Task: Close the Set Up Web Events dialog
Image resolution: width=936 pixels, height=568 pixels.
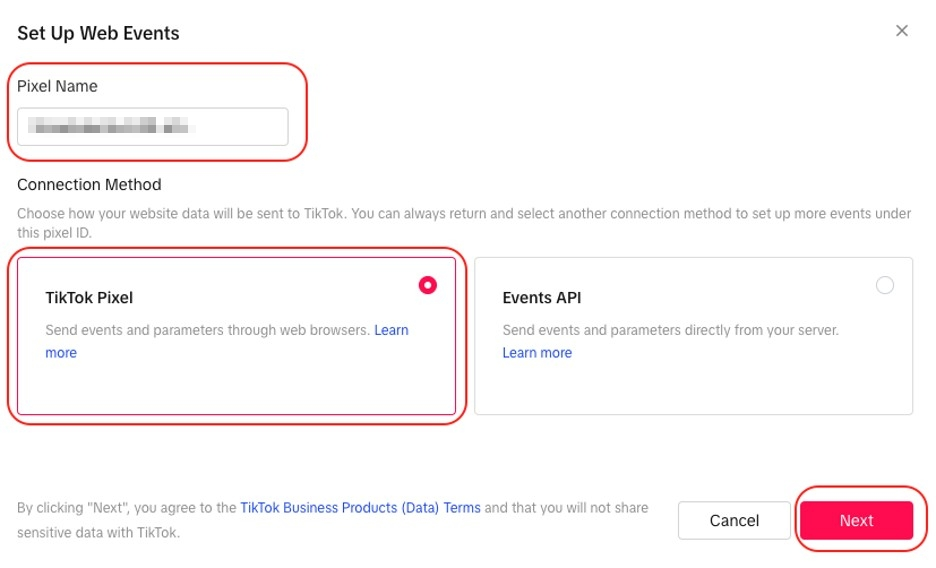Action: [x=901, y=30]
